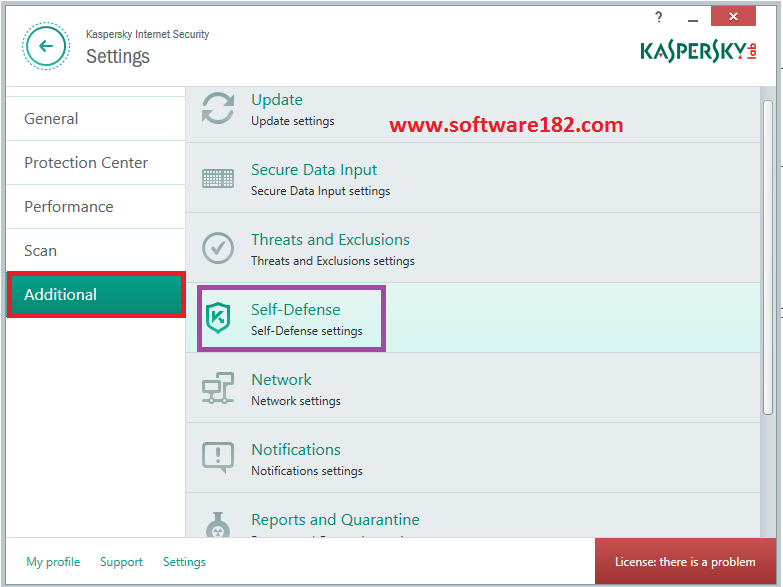Open the Protection Center tab

point(95,163)
